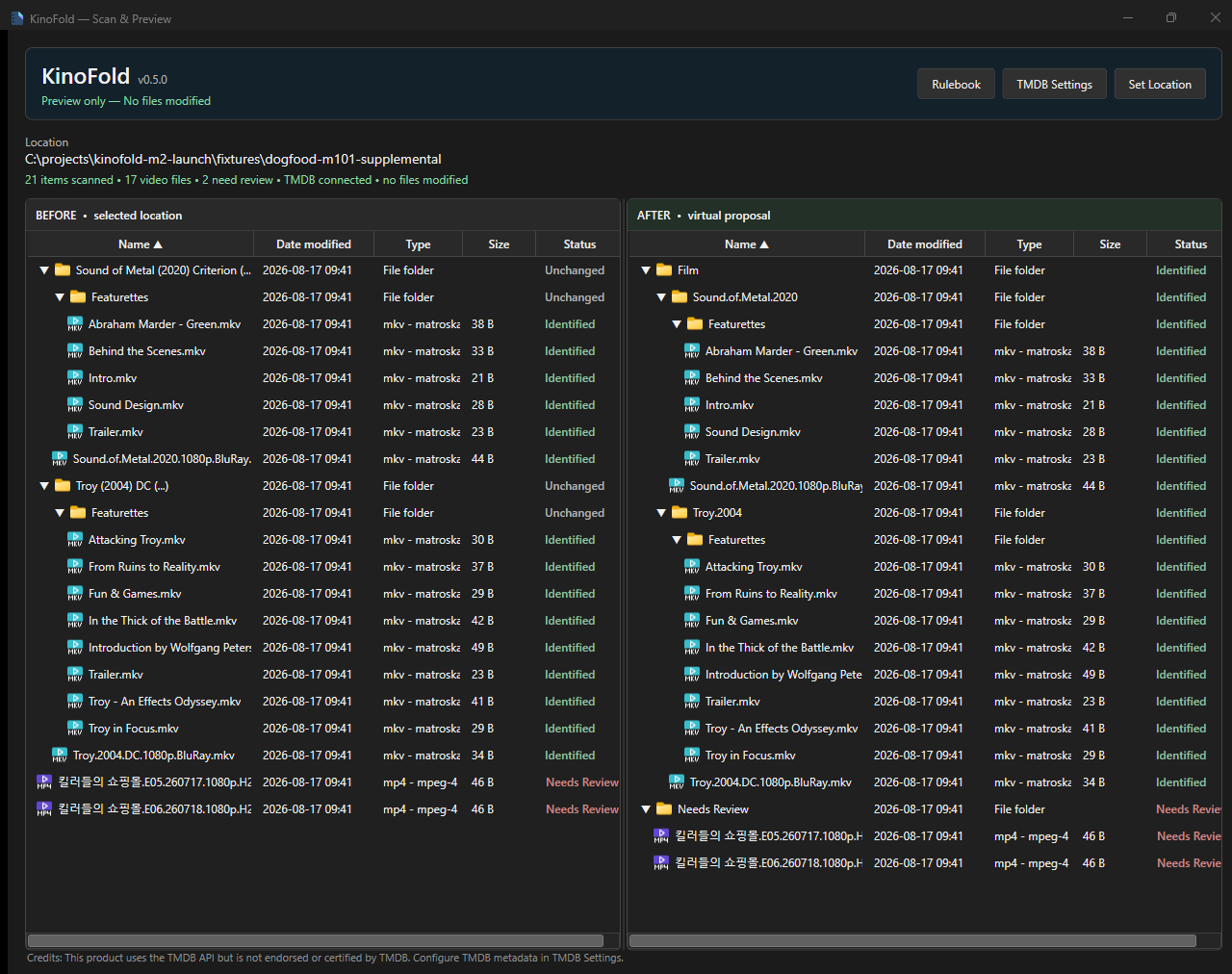The image size is (1232, 974).
Task: Collapse Featurettes under Troy (2004) DC in BEFORE
Action: [60, 513]
